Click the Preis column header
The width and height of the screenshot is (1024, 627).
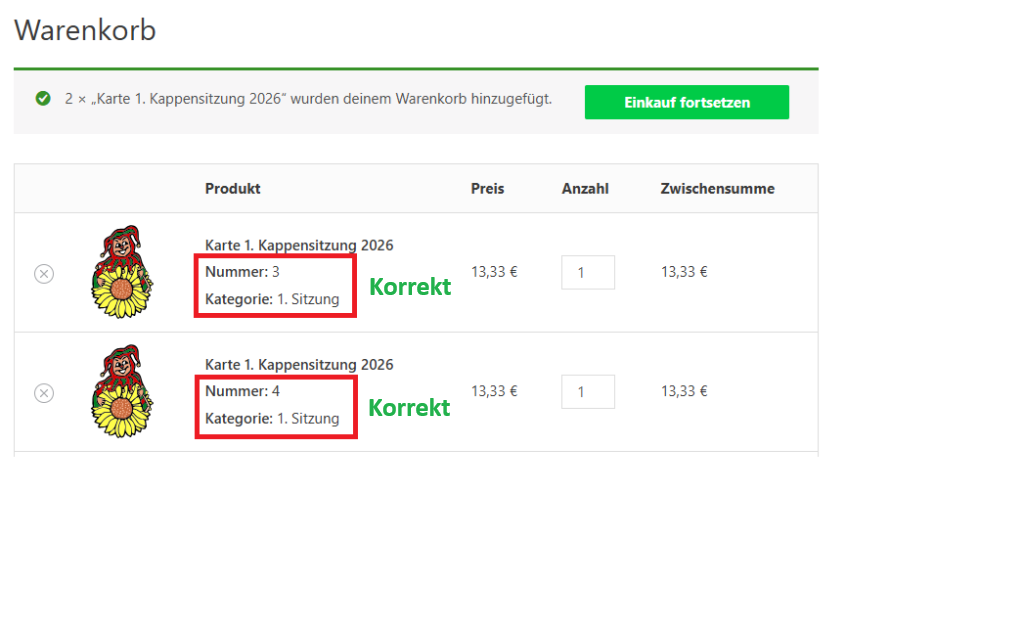pos(488,188)
